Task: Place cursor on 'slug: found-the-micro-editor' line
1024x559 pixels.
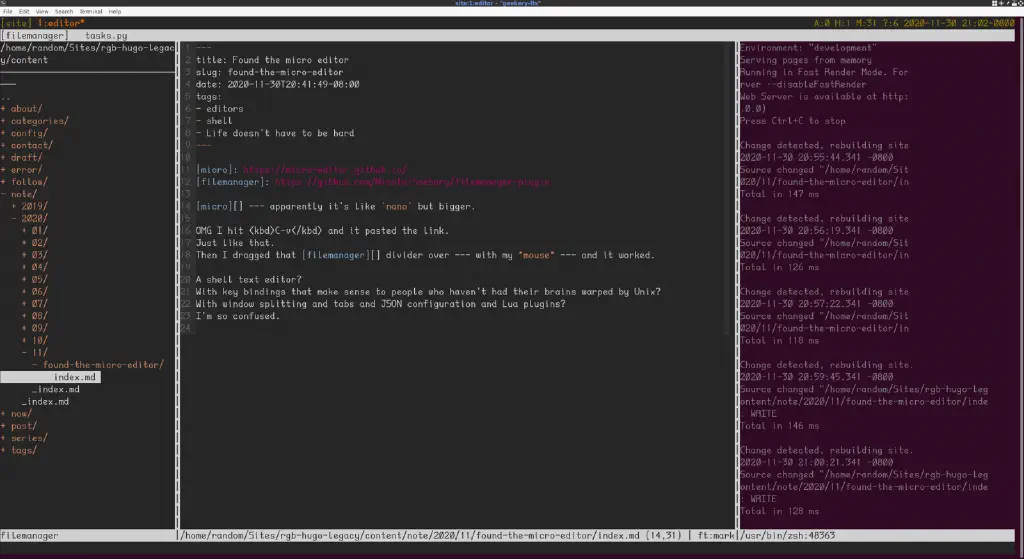Action: click(270, 72)
